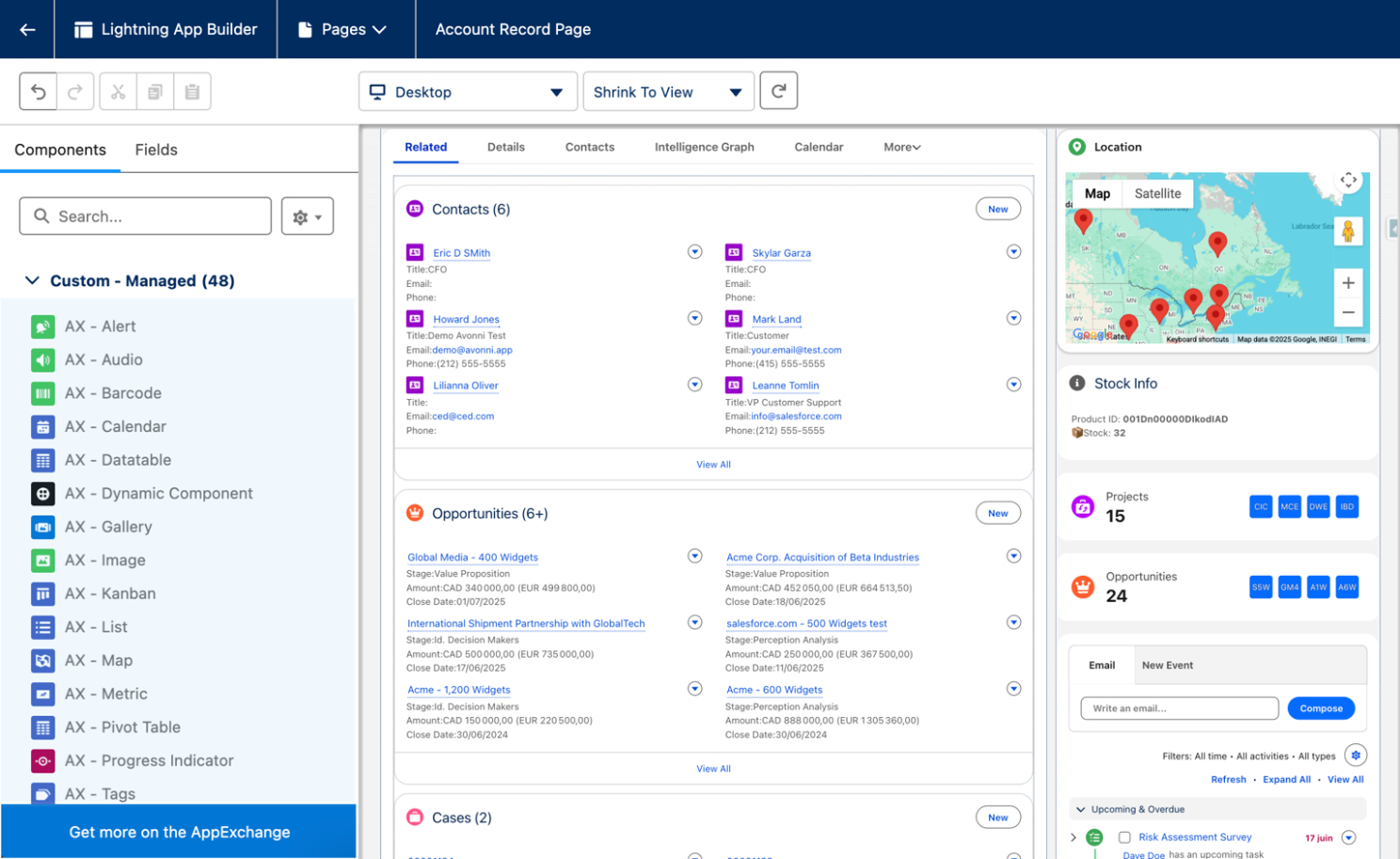Click the CIC project badge
This screenshot has height=859, width=1400.
click(1261, 506)
